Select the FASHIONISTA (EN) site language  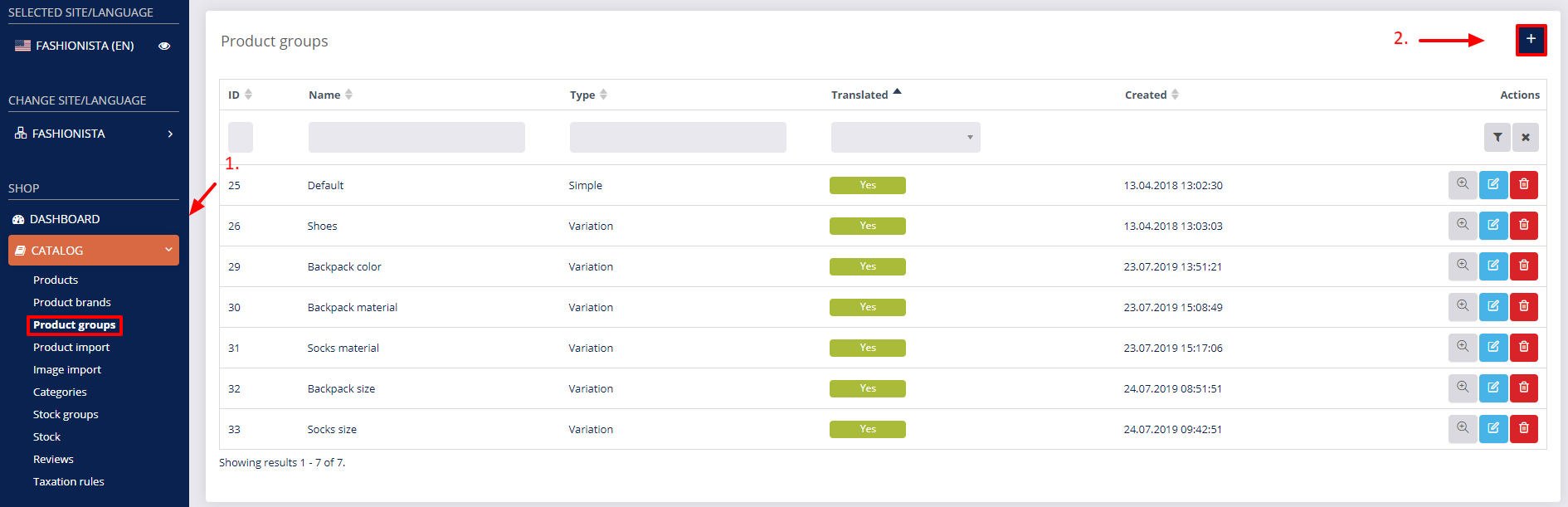(75, 46)
